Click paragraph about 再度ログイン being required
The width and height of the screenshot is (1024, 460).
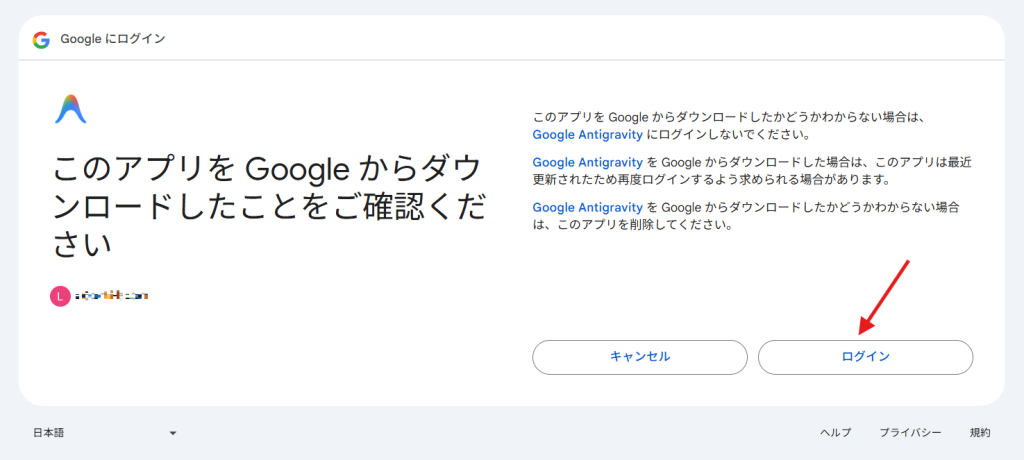[750, 171]
